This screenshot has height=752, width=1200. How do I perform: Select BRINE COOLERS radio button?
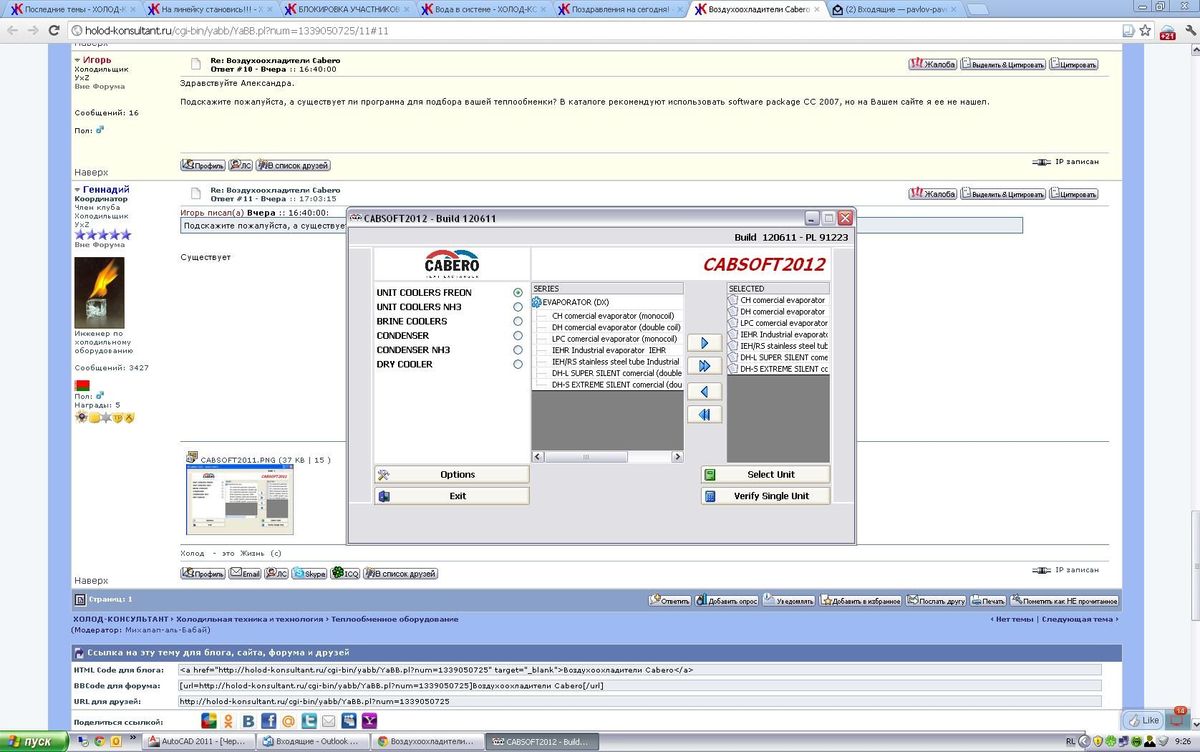[518, 321]
